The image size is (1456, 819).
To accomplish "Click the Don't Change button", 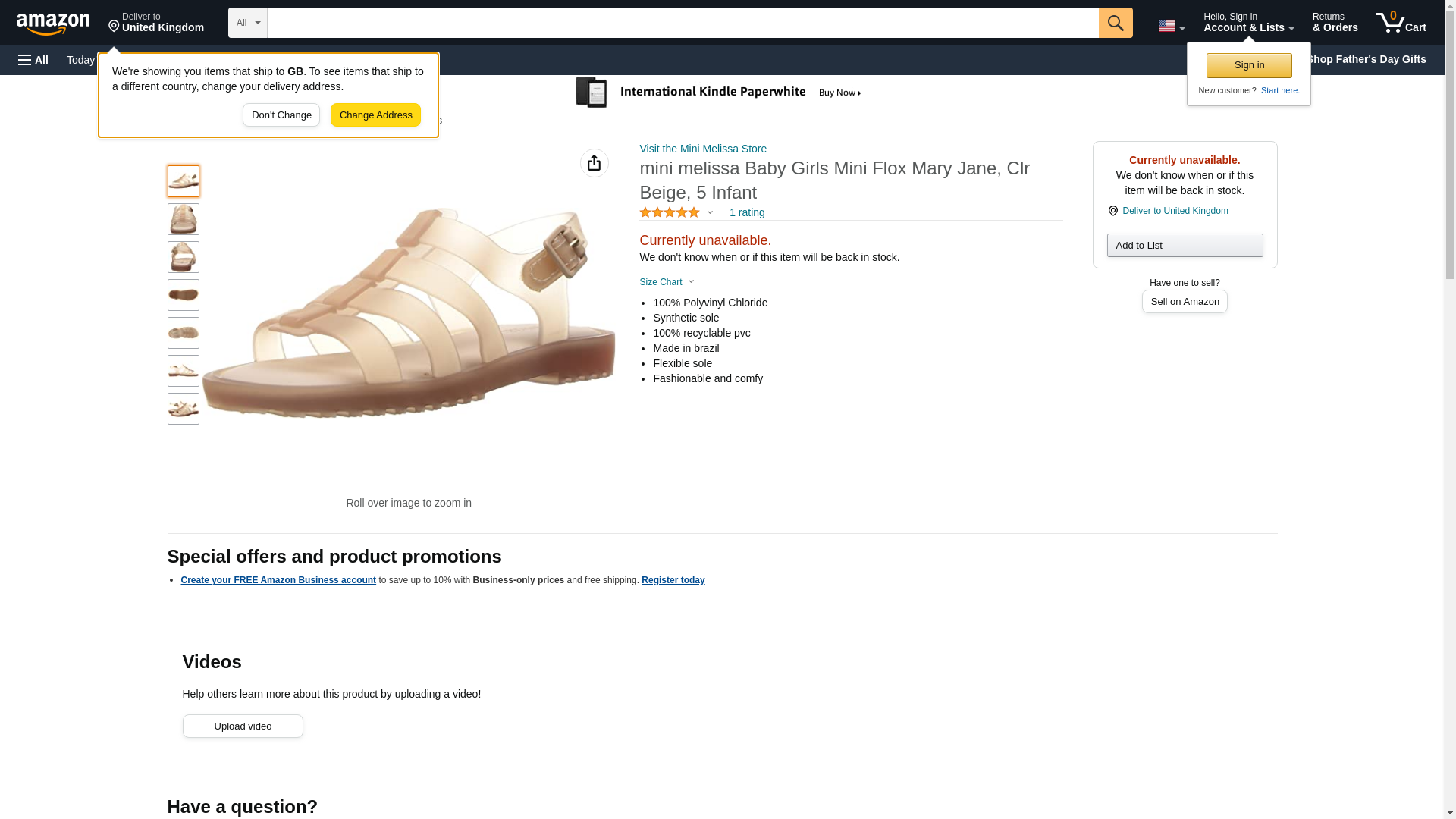I will click(x=281, y=115).
